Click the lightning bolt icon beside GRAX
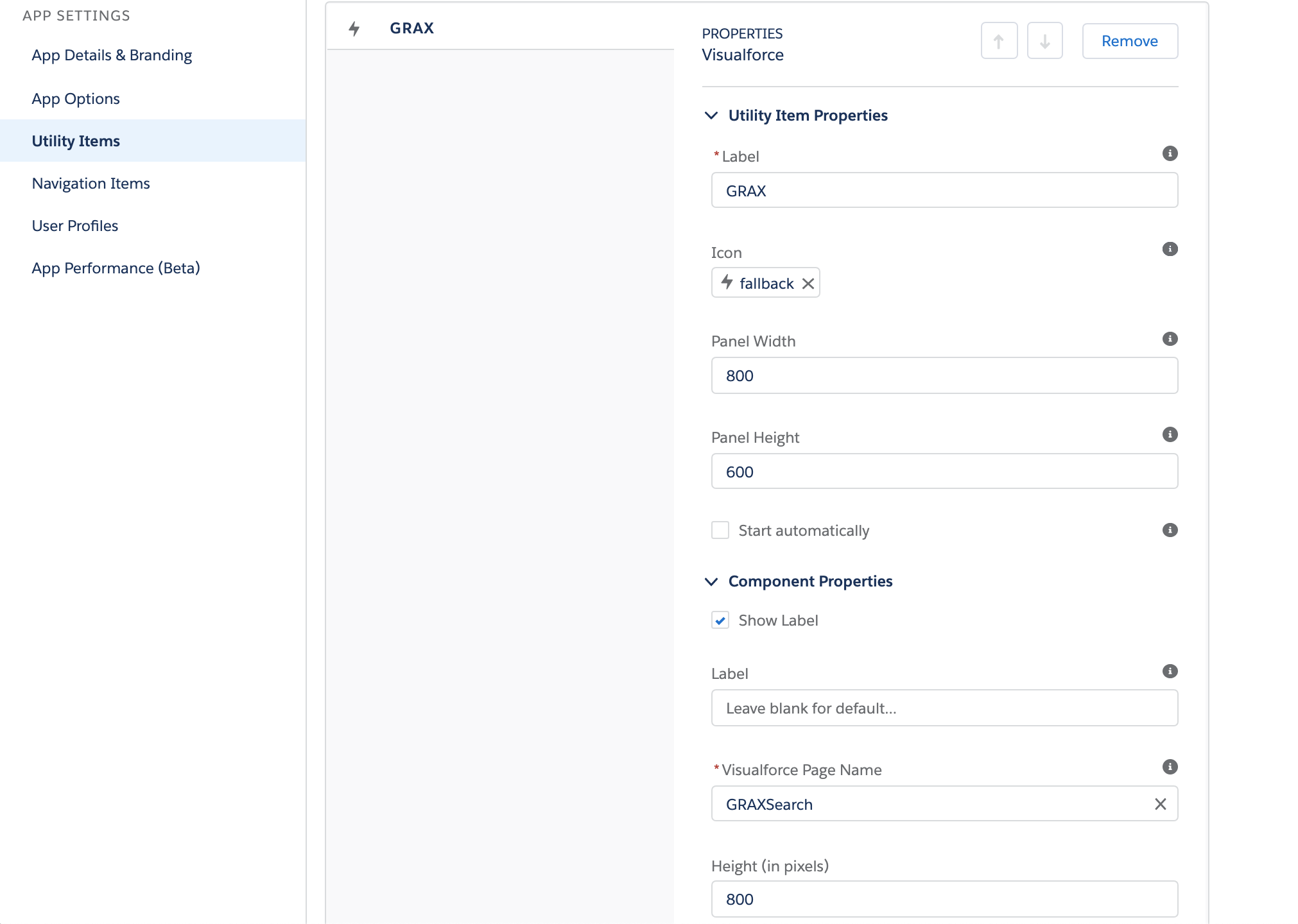This screenshot has width=1298, height=924. click(x=354, y=28)
